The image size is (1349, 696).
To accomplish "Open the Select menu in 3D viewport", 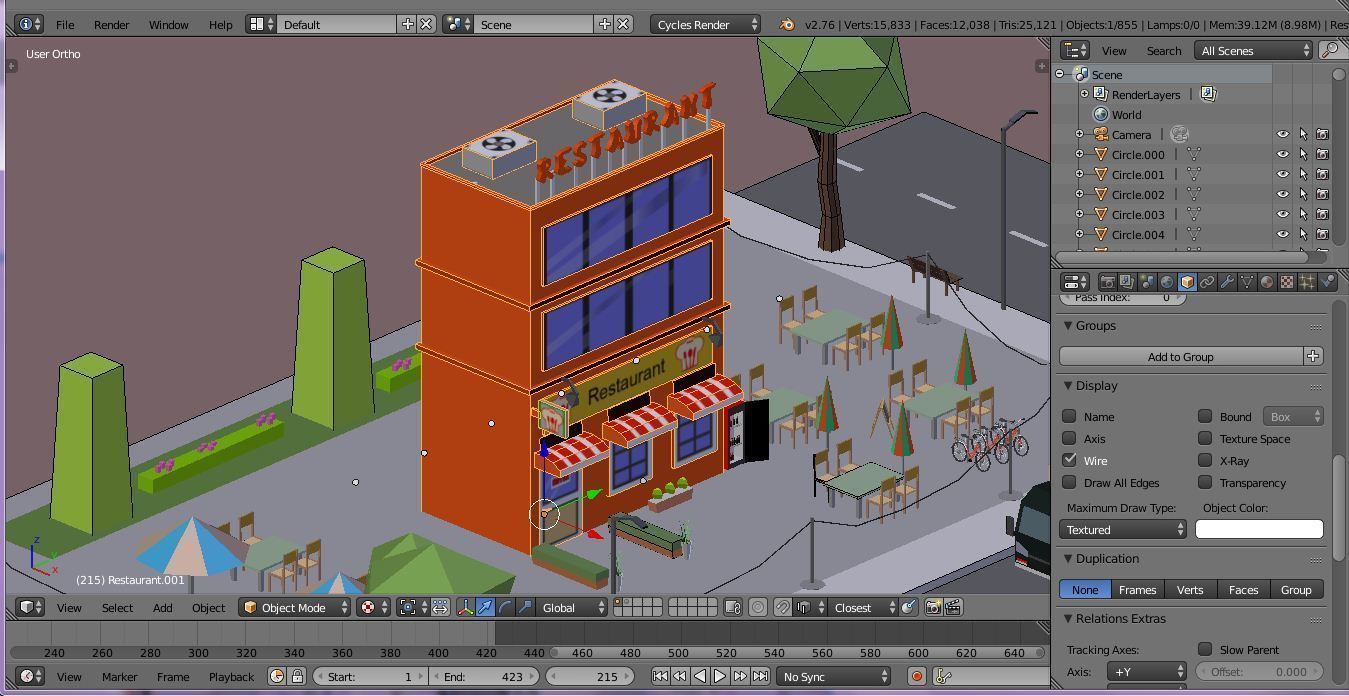I will pyautogui.click(x=117, y=607).
